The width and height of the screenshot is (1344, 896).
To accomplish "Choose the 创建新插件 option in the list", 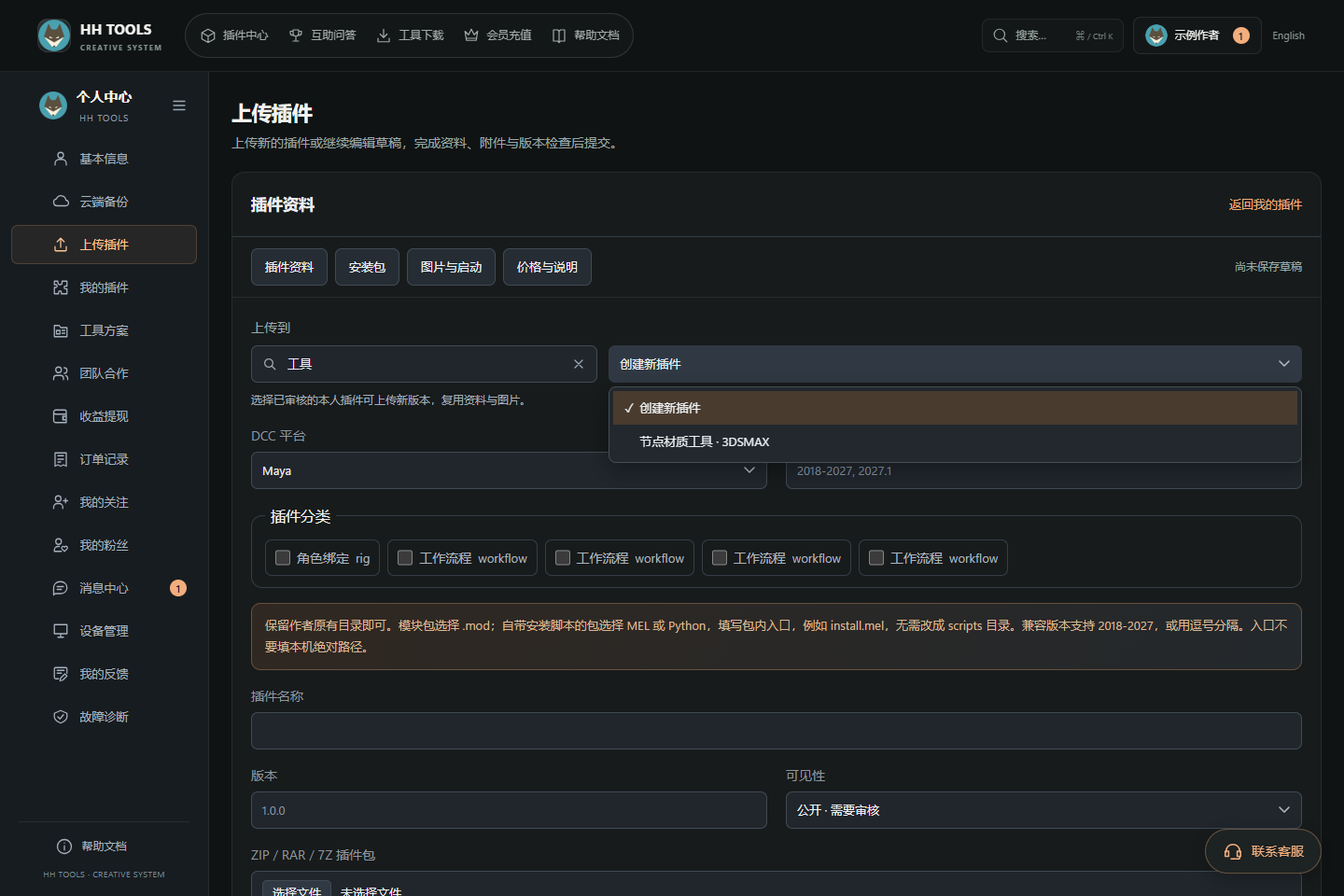I will [x=955, y=408].
